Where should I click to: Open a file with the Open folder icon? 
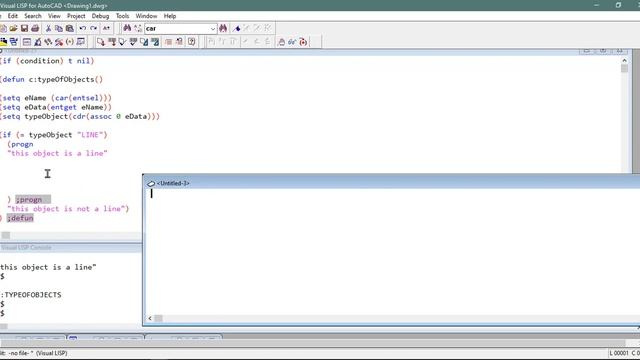(13, 28)
